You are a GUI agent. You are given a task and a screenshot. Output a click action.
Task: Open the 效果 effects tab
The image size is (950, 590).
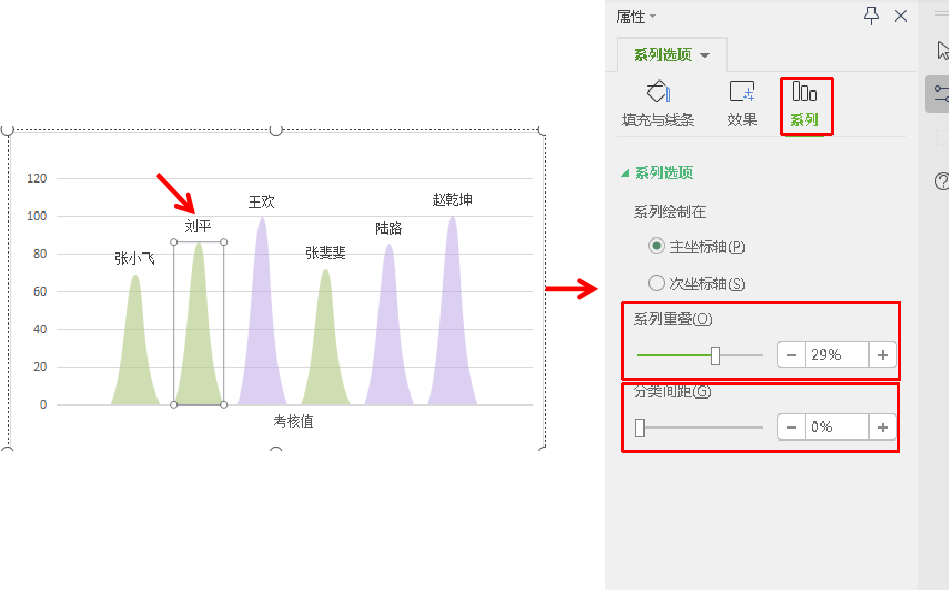coord(742,104)
